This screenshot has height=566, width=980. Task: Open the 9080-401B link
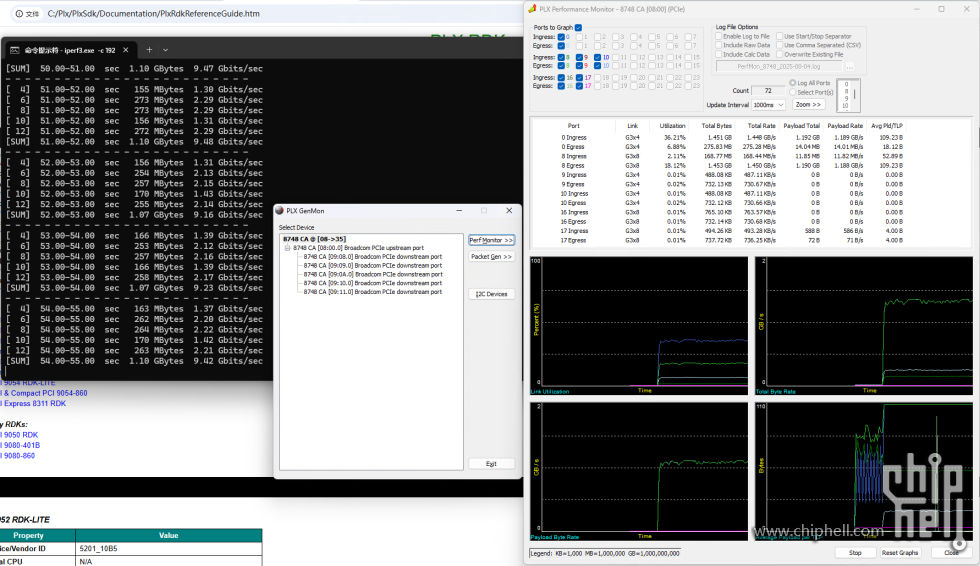point(20,445)
